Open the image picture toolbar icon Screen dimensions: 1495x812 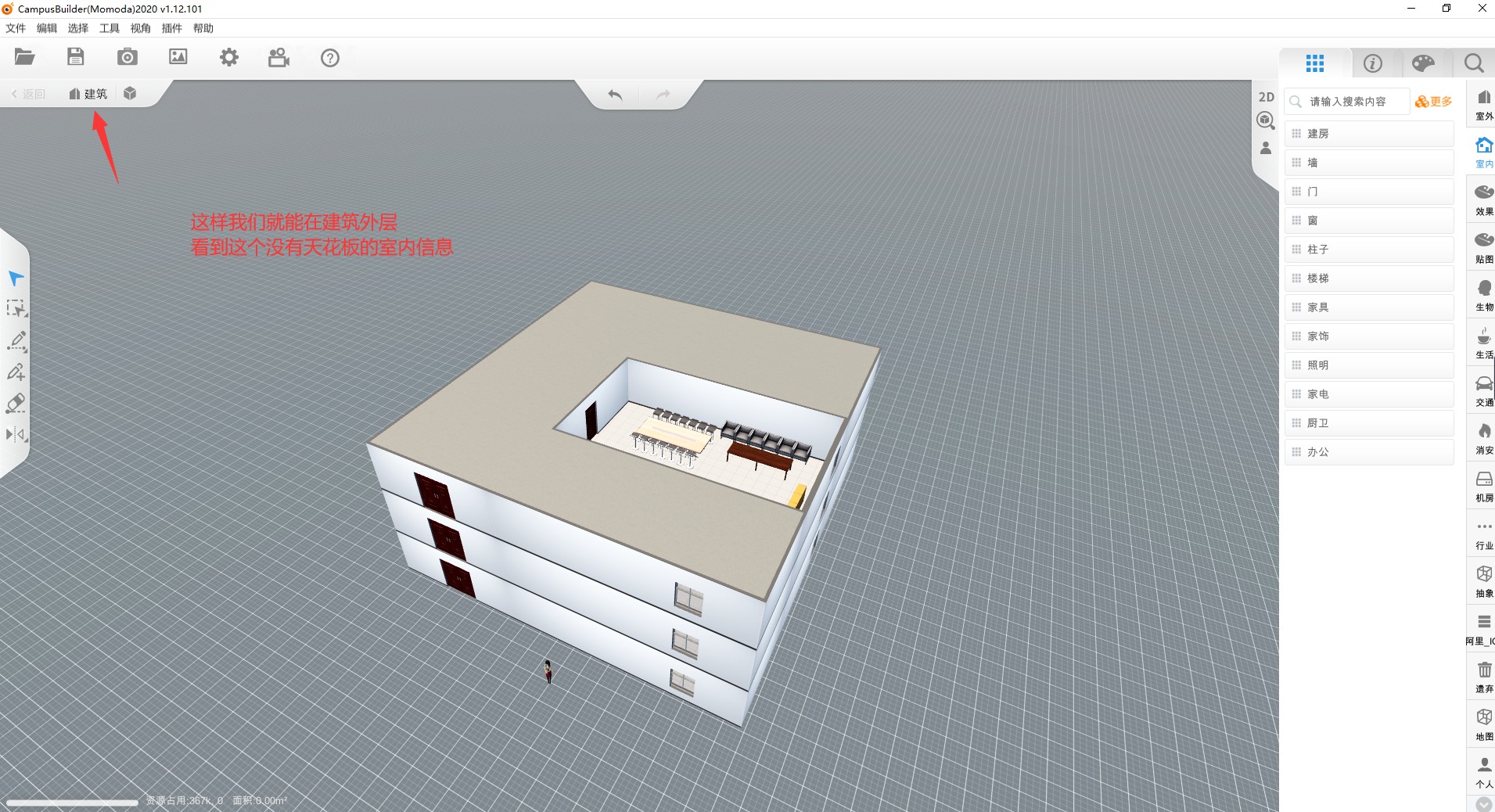point(178,57)
